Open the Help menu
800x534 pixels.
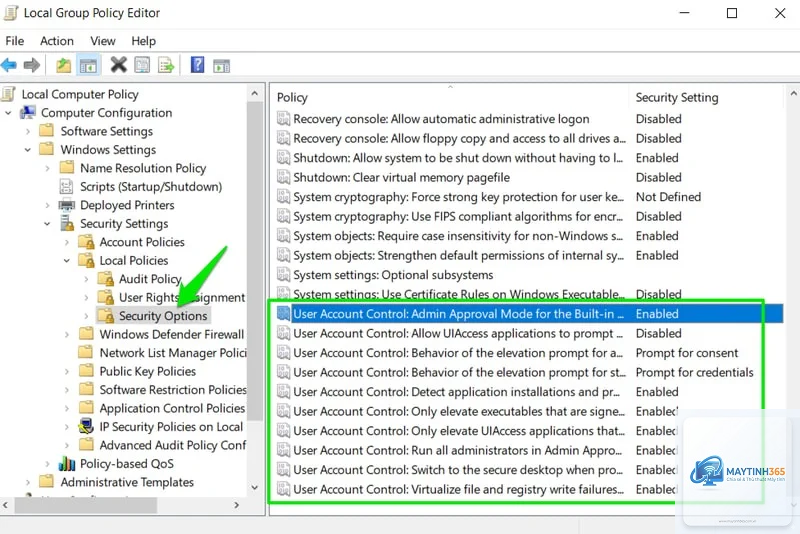coord(143,41)
